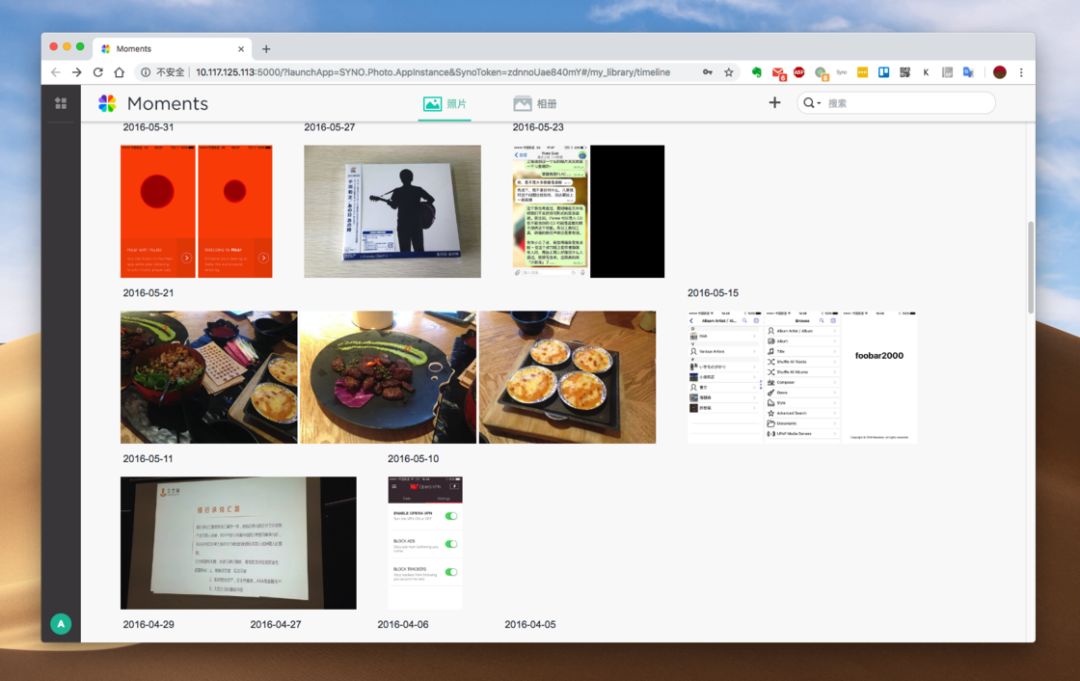
Task: Open the Chrome profile avatar
Action: tap(999, 72)
